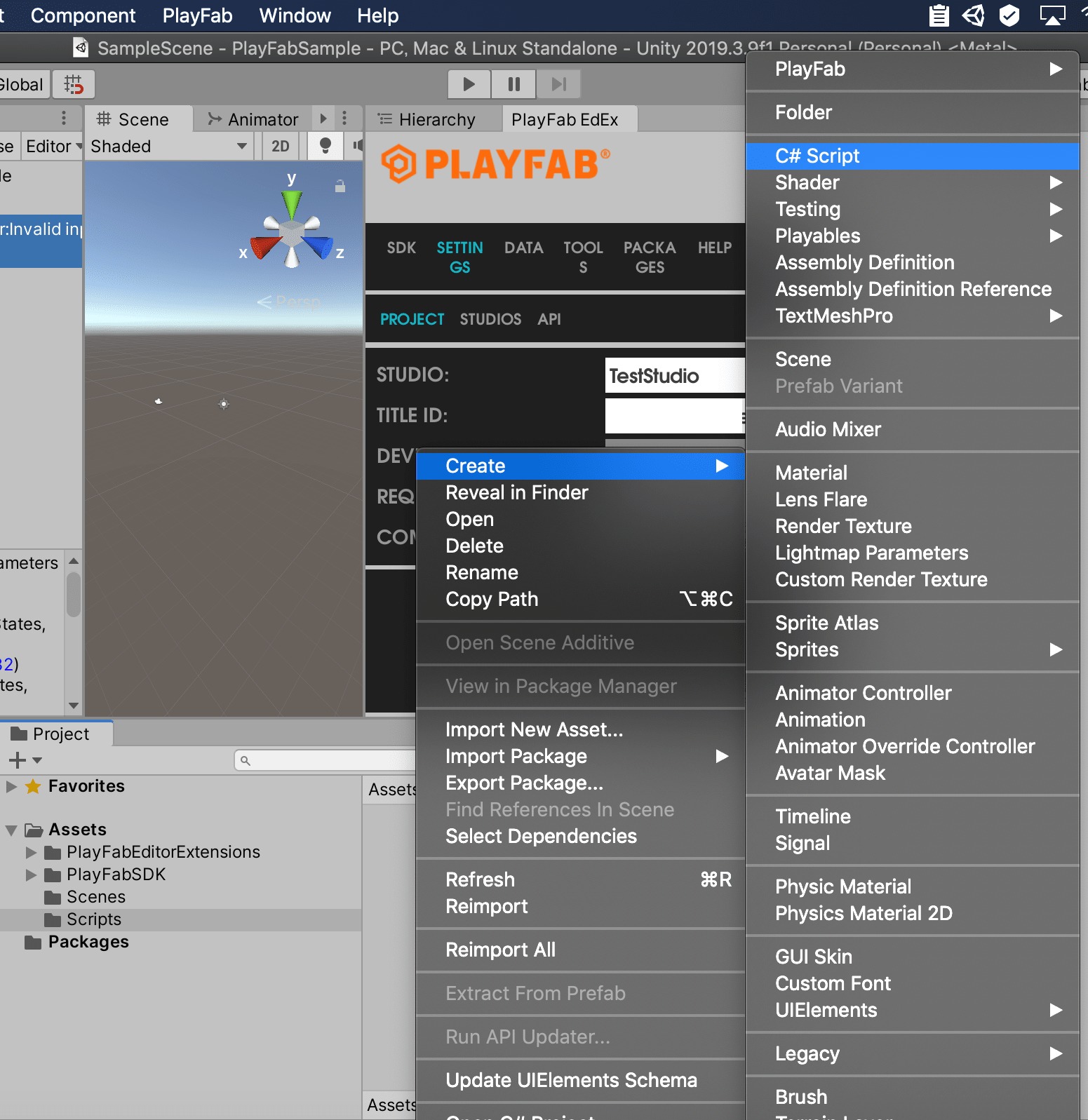
Task: Click the scene gizmo lock icon
Action: [340, 187]
